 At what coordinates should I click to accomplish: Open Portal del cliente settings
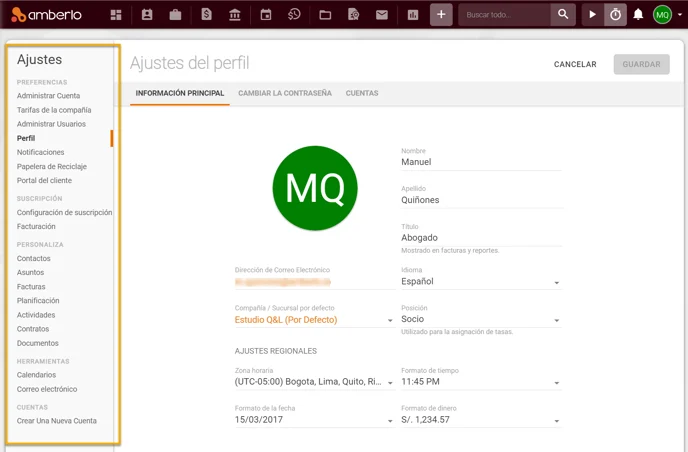(44, 180)
